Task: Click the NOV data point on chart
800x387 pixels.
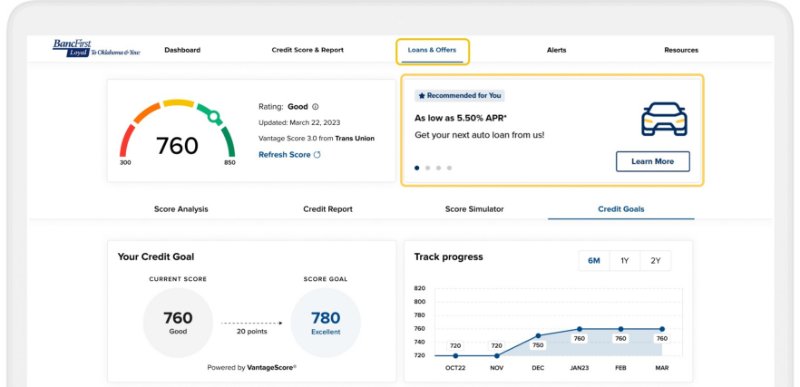Action: tap(496, 356)
